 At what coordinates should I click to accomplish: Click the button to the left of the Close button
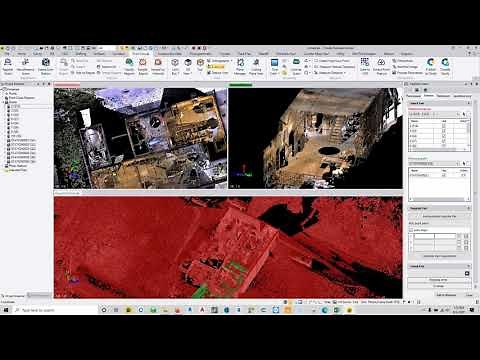pos(446,295)
